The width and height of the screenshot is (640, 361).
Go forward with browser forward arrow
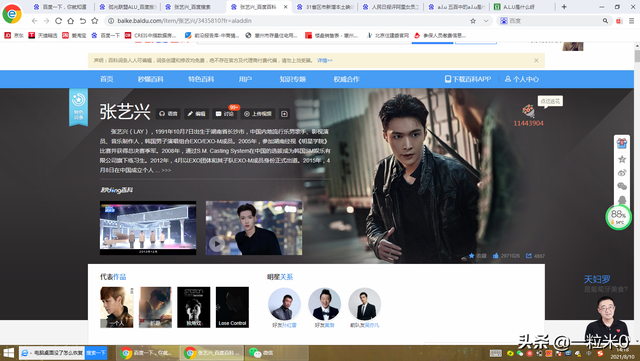point(46,21)
